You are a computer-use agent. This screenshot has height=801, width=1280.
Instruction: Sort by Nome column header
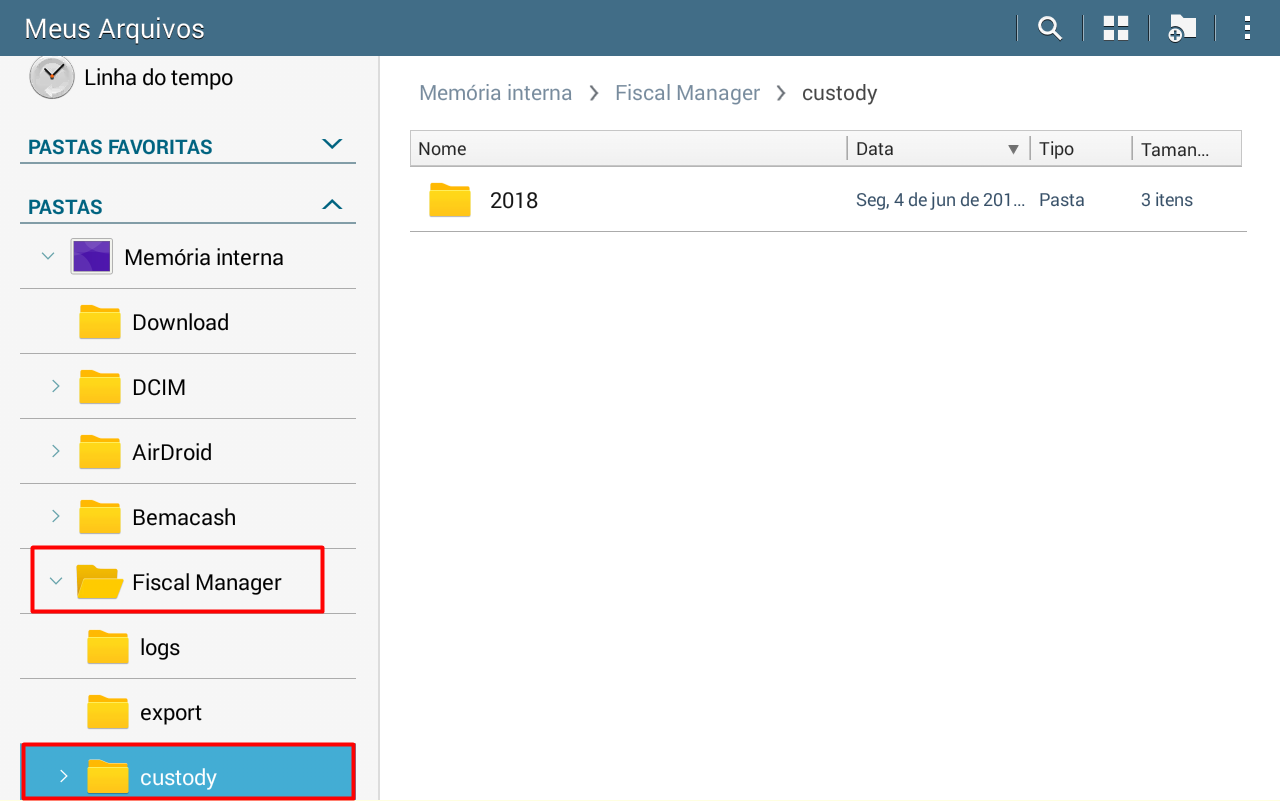pyautogui.click(x=628, y=149)
